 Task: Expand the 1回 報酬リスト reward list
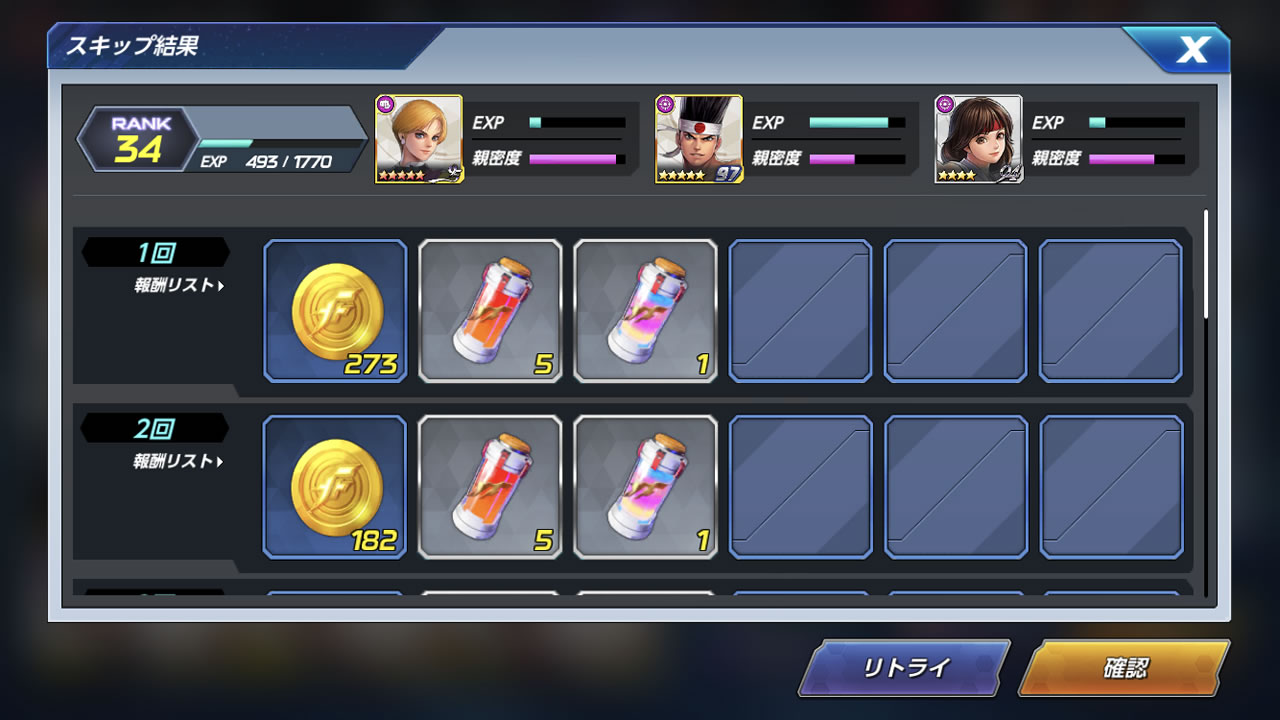pyautogui.click(x=179, y=286)
